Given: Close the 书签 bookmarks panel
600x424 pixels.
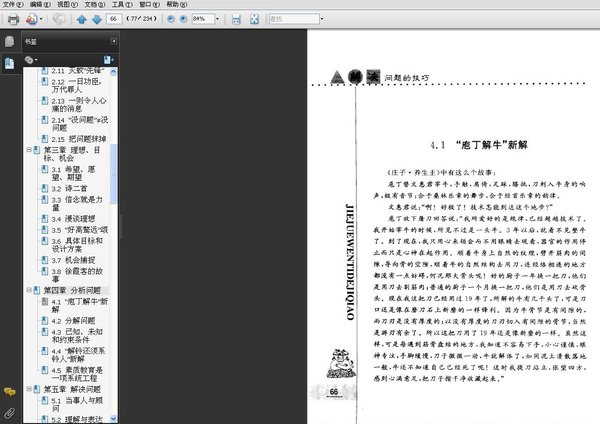Looking at the screenshot, I should 114,41.
